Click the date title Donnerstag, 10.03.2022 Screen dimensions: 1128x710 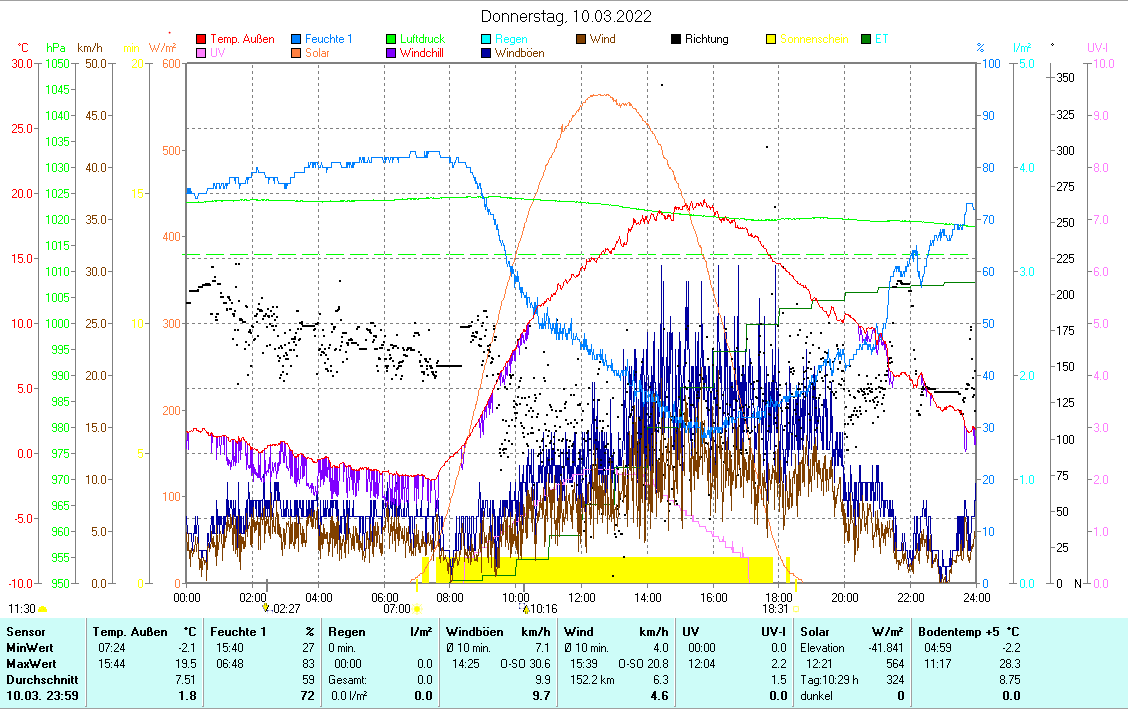pyautogui.click(x=565, y=16)
